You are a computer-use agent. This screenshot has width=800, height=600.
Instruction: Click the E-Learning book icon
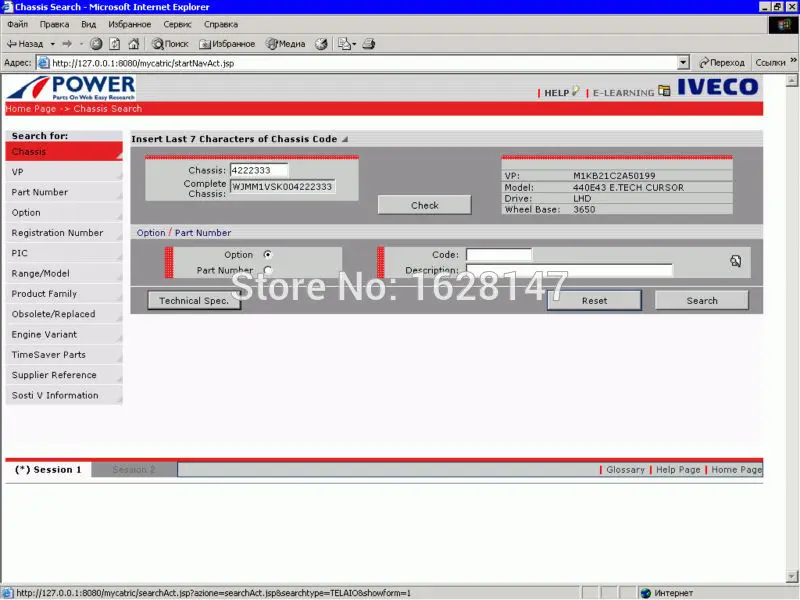click(664, 91)
